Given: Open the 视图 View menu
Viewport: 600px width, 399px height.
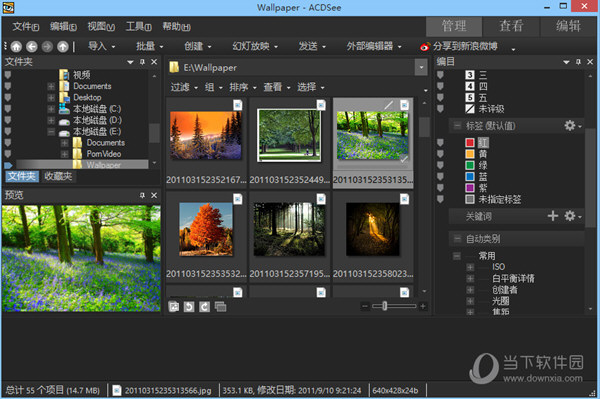Looking at the screenshot, I should pyautogui.click(x=101, y=26).
